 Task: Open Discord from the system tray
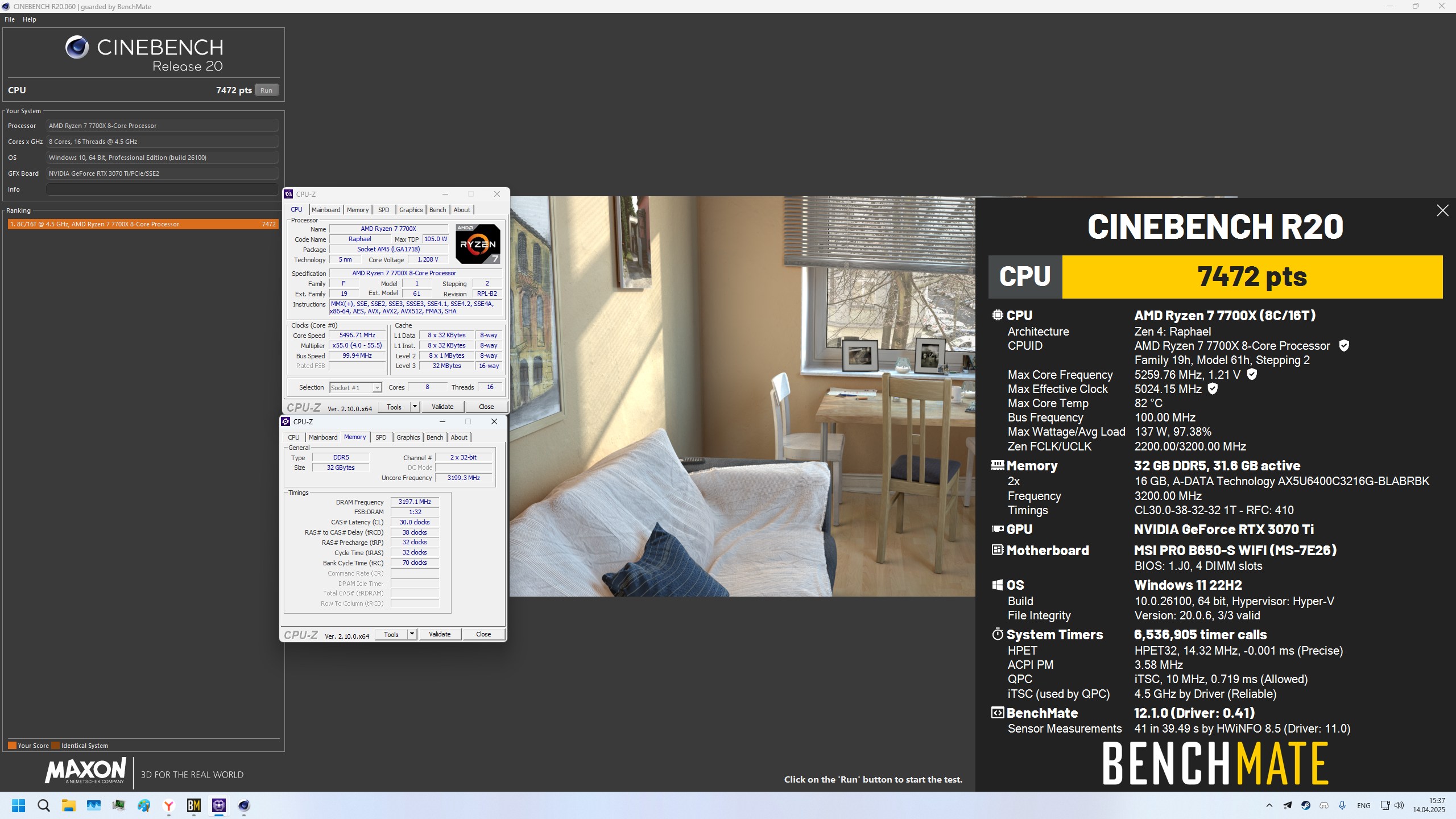click(1324, 805)
